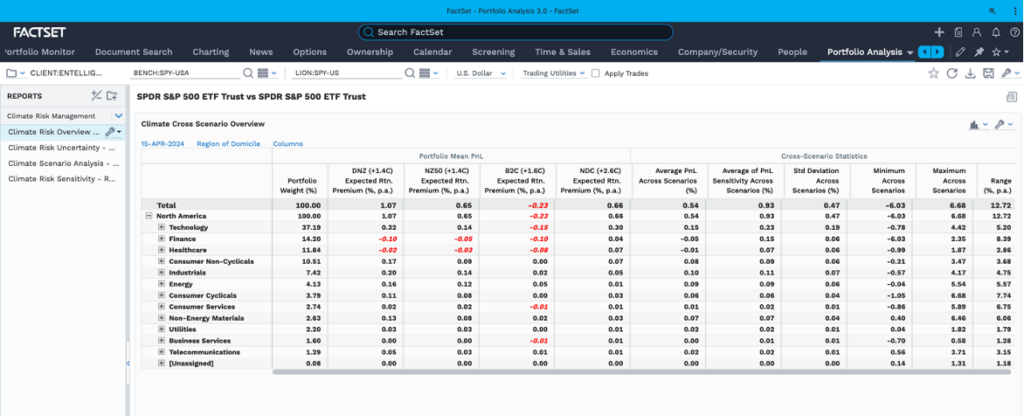The image size is (1024, 416).
Task: Expand the Climate Risk Management section chevron
Action: point(118,116)
